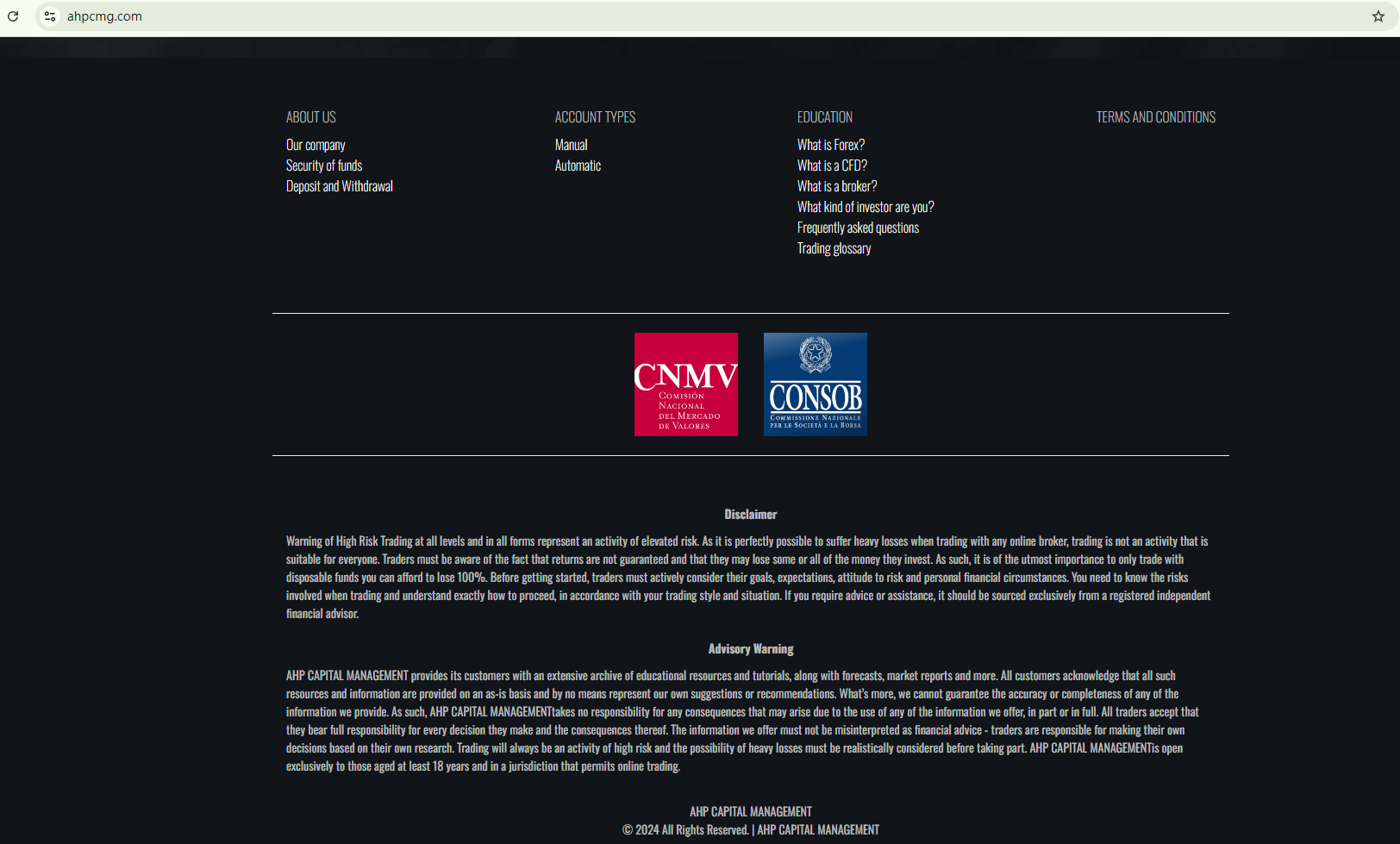Screen dimensions: 1400x844
Task: Open the Education heading link
Action: (x=825, y=117)
